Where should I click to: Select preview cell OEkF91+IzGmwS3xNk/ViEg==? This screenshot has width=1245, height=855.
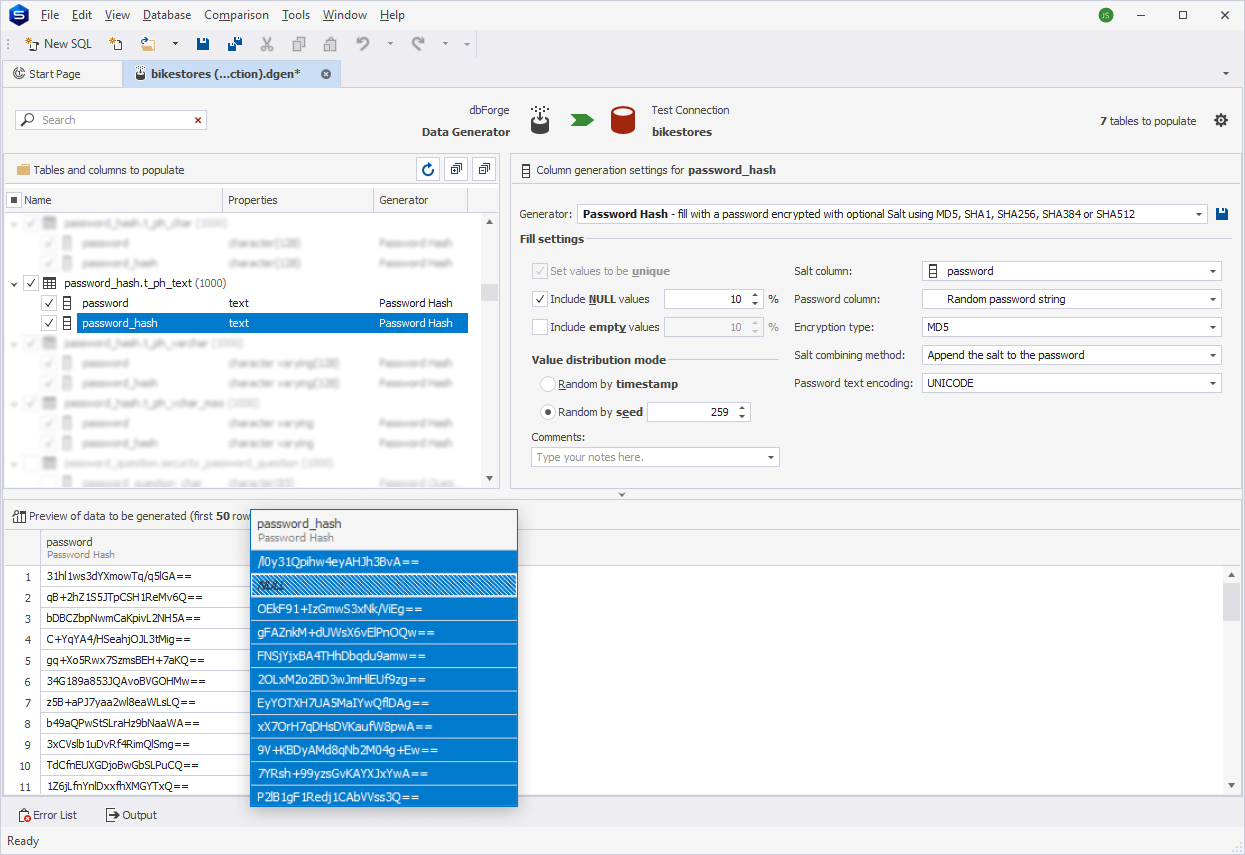(x=384, y=609)
